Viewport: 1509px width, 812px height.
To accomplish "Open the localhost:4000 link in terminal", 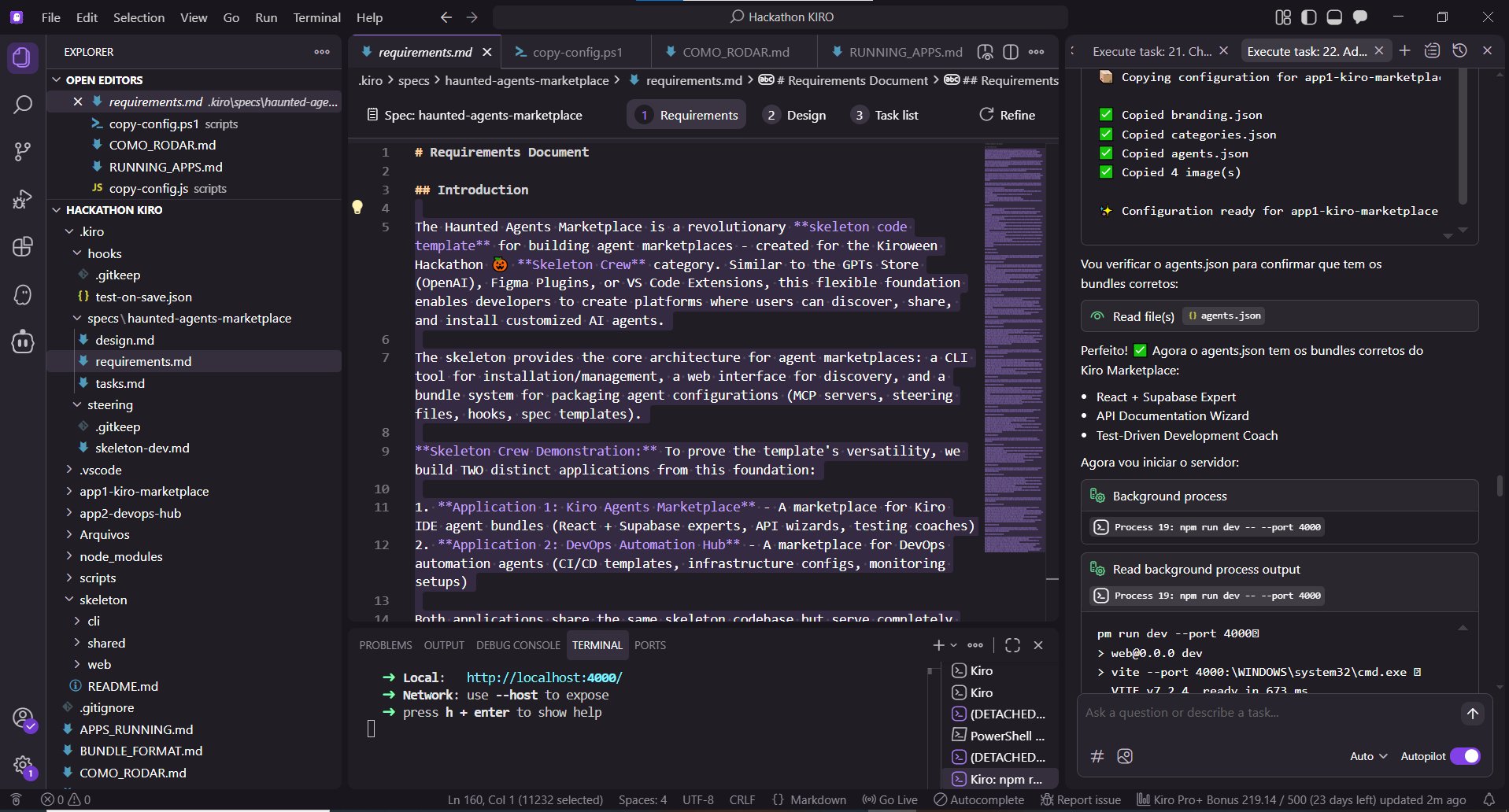I will [544, 677].
